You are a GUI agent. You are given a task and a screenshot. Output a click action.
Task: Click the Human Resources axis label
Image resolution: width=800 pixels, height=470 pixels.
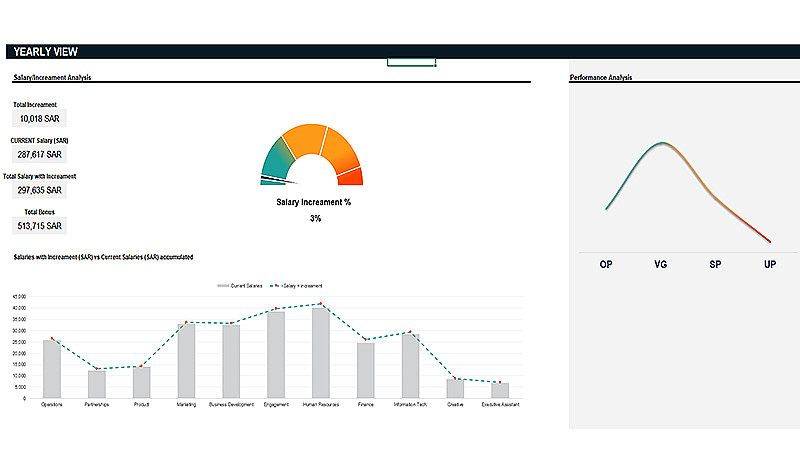320,404
